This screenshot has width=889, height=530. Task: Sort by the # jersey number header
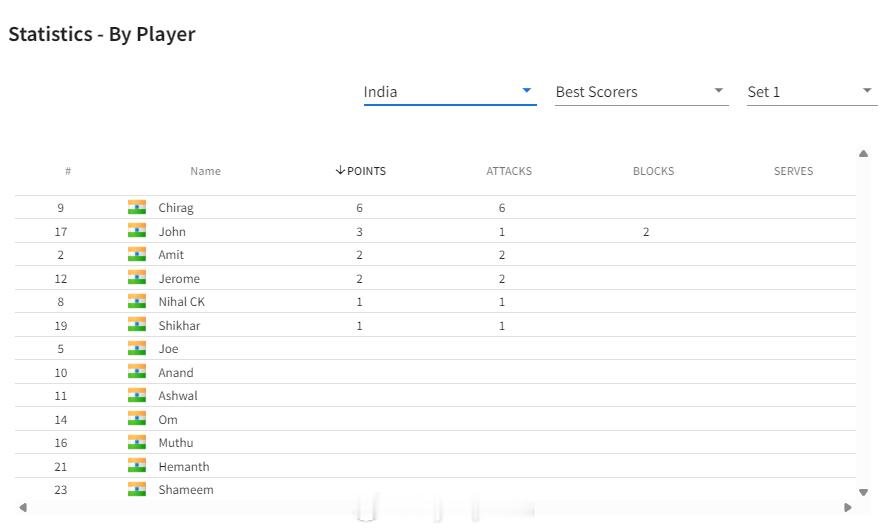click(x=68, y=171)
